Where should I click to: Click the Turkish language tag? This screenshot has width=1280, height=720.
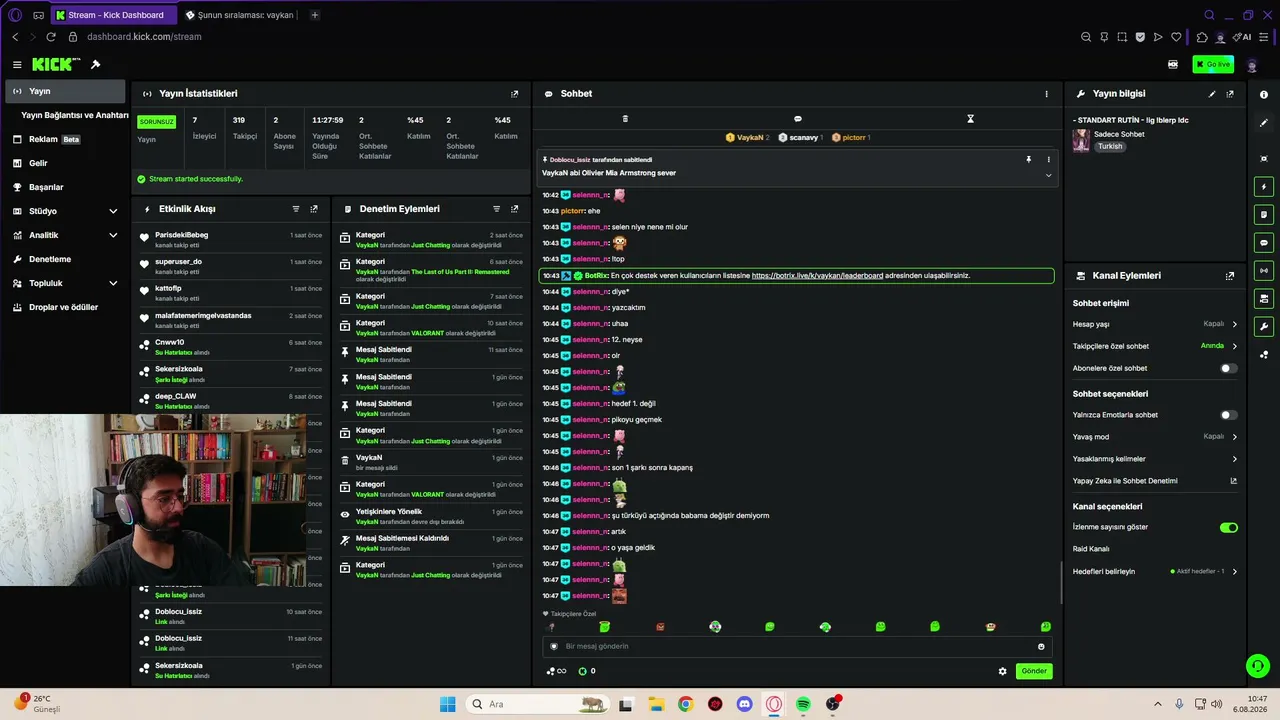point(1110,146)
